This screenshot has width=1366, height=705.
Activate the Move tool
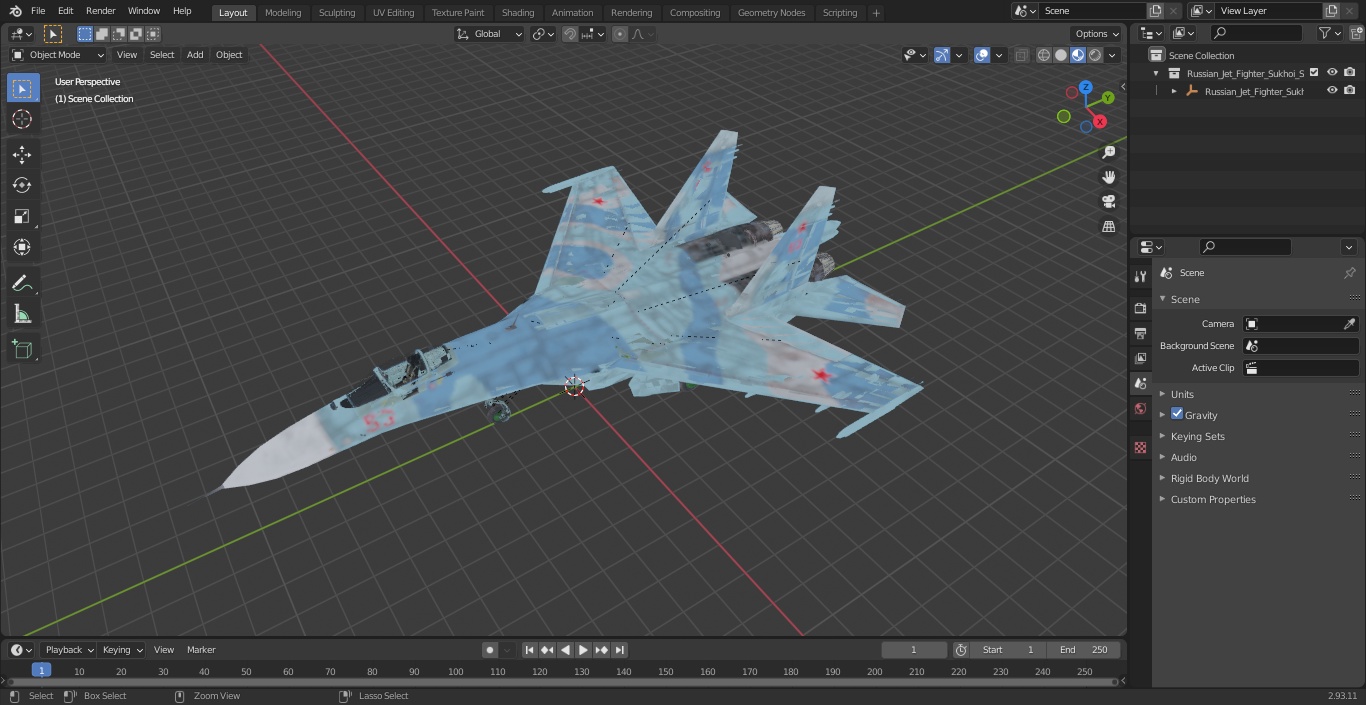pyautogui.click(x=22, y=154)
